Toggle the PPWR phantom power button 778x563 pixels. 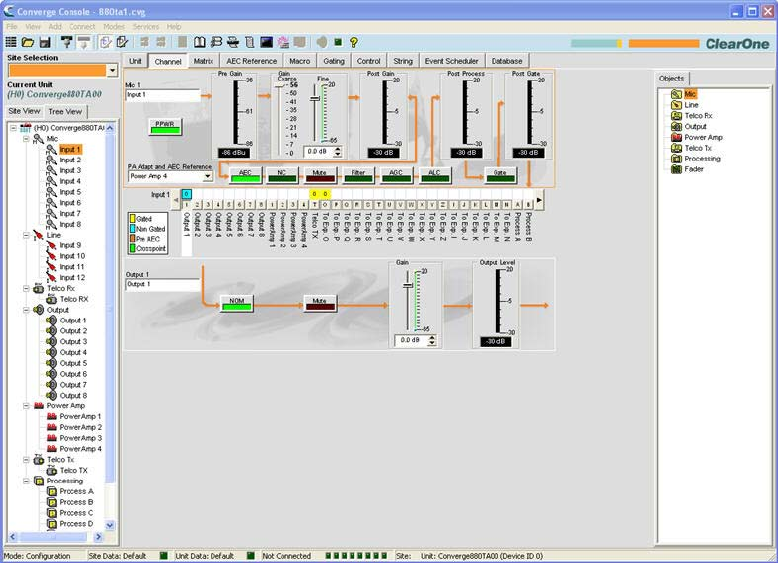coord(163,126)
